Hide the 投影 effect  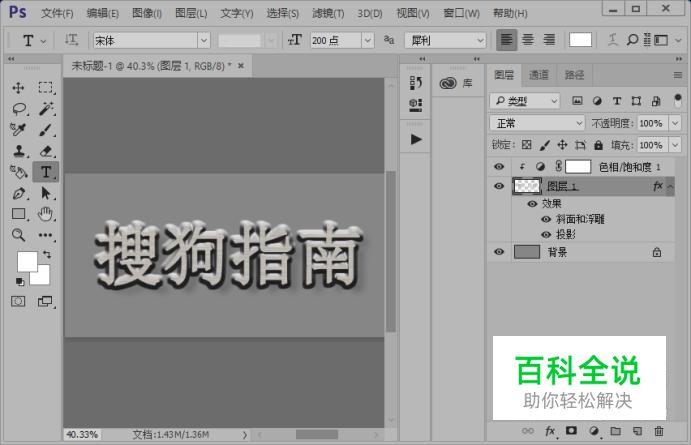546,234
